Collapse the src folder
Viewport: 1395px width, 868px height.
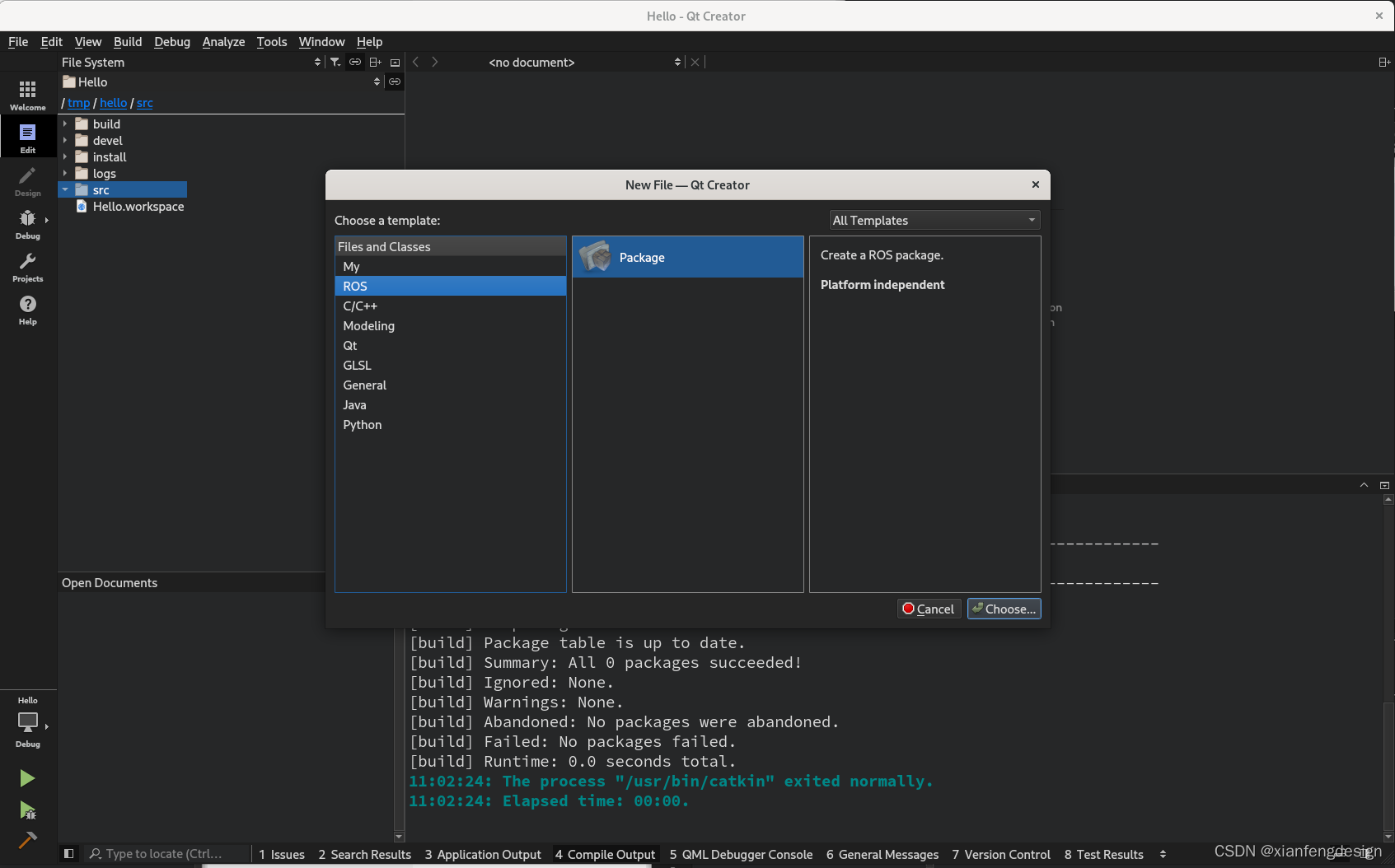[x=65, y=189]
